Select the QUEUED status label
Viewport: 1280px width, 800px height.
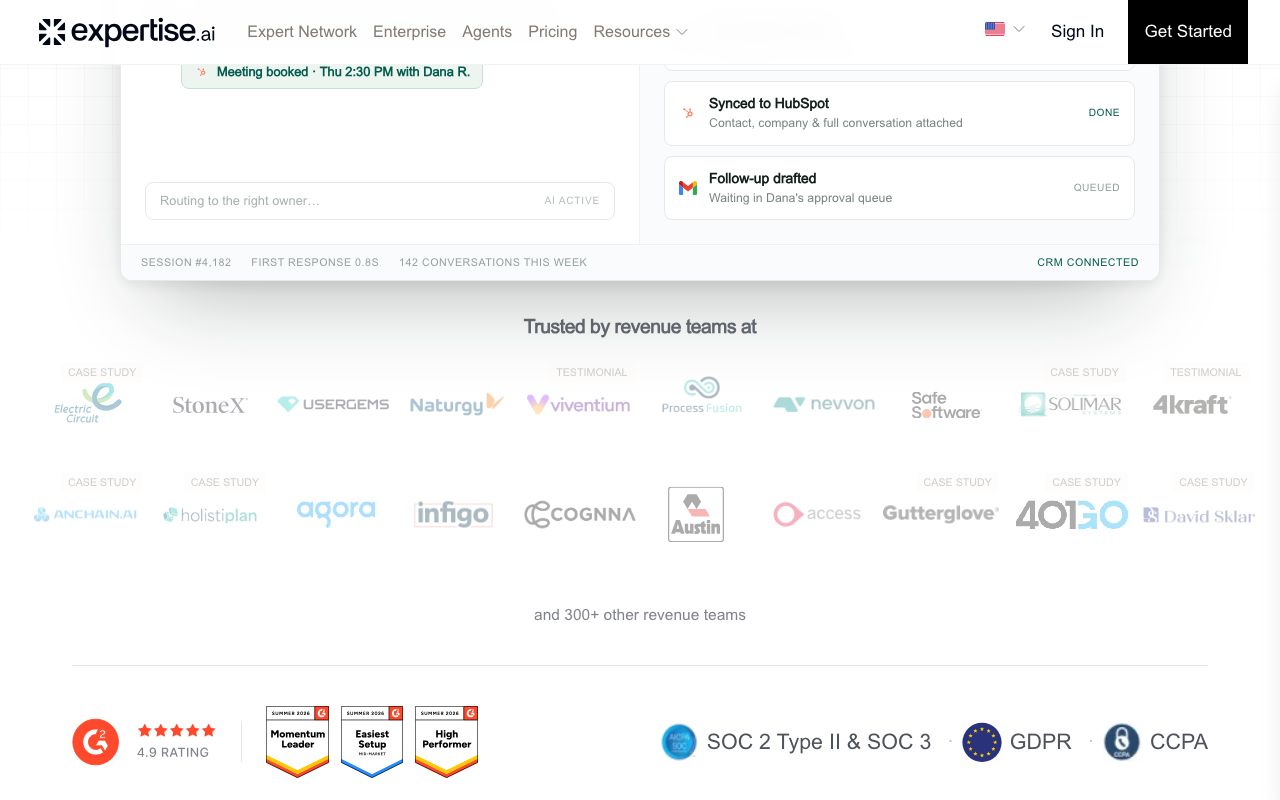tap(1097, 188)
